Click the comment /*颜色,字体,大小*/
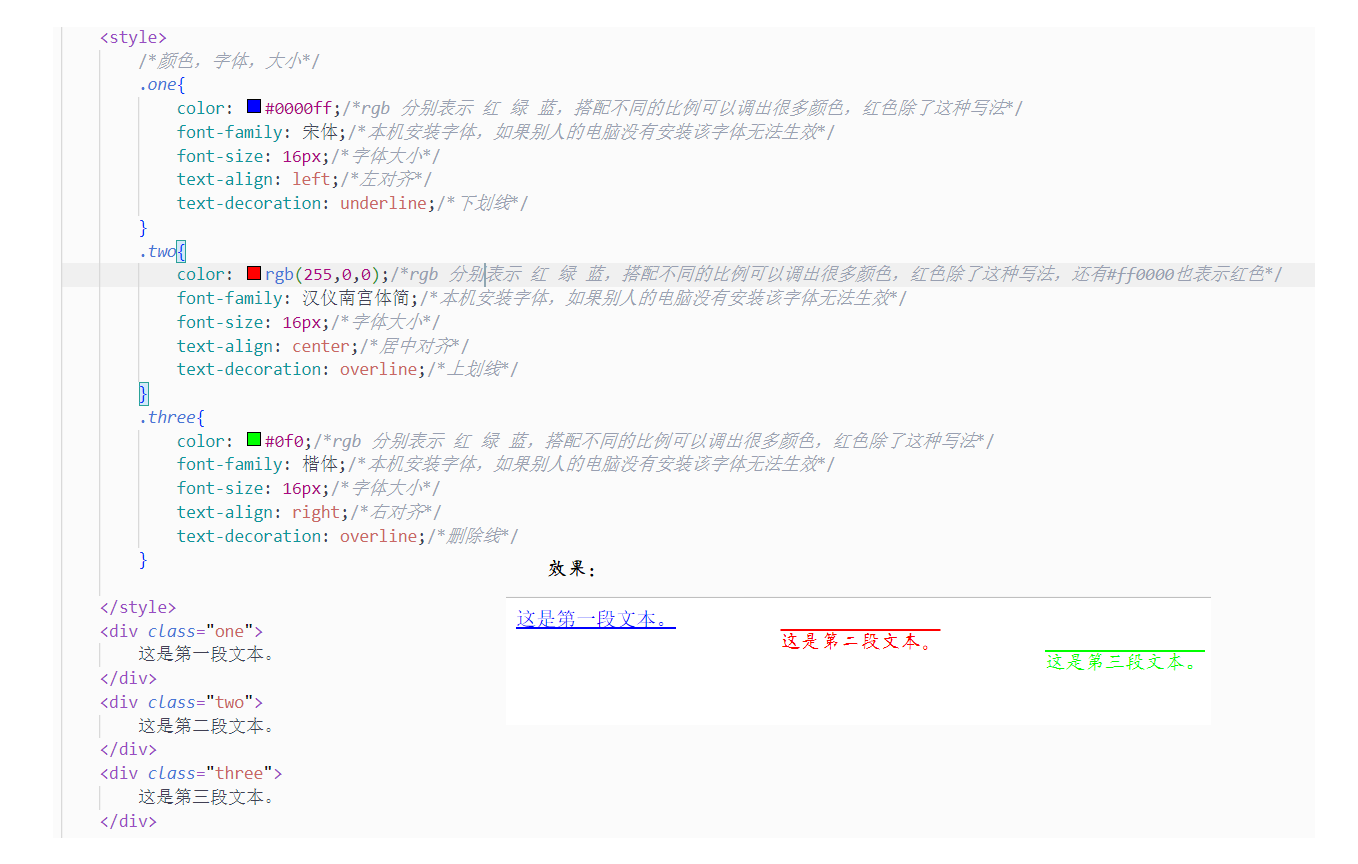Image resolution: width=1358 pixels, height=864 pixels. pyautogui.click(x=229, y=61)
